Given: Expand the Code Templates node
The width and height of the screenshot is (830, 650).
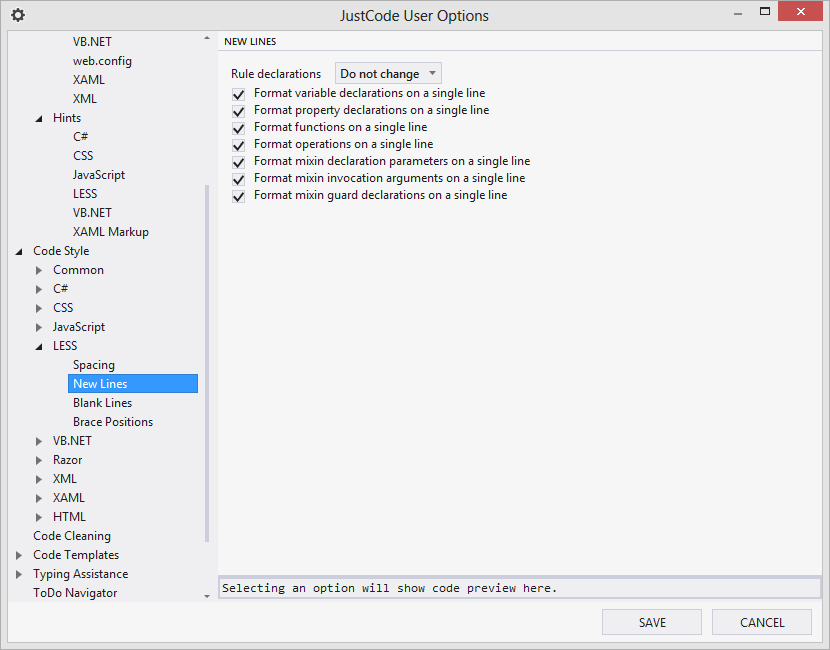Looking at the screenshot, I should pos(19,555).
